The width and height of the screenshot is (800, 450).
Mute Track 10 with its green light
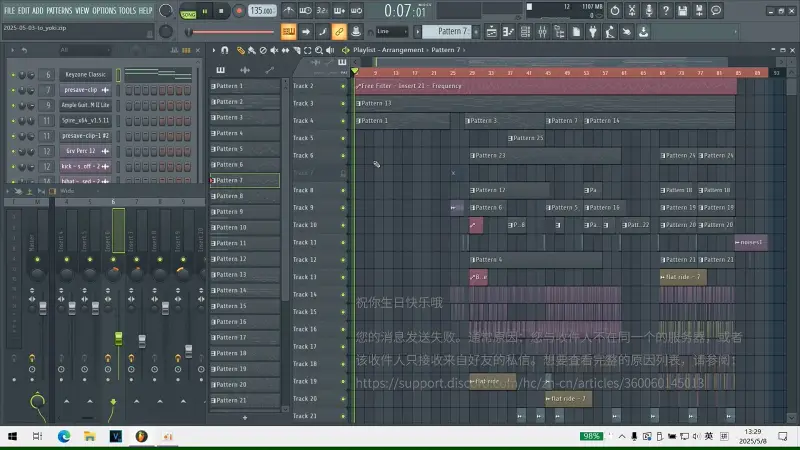(343, 225)
